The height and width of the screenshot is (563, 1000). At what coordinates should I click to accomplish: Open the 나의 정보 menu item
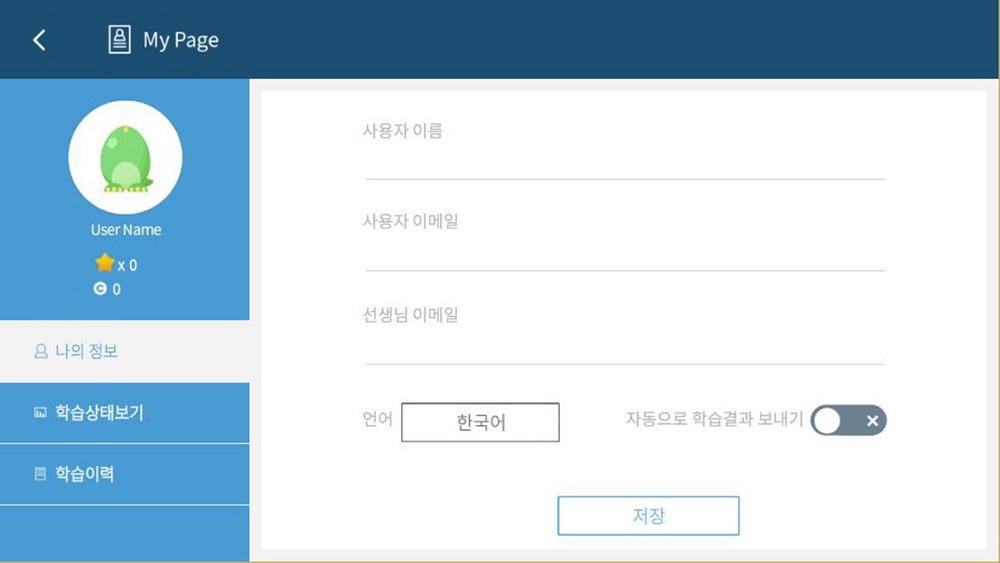click(124, 351)
